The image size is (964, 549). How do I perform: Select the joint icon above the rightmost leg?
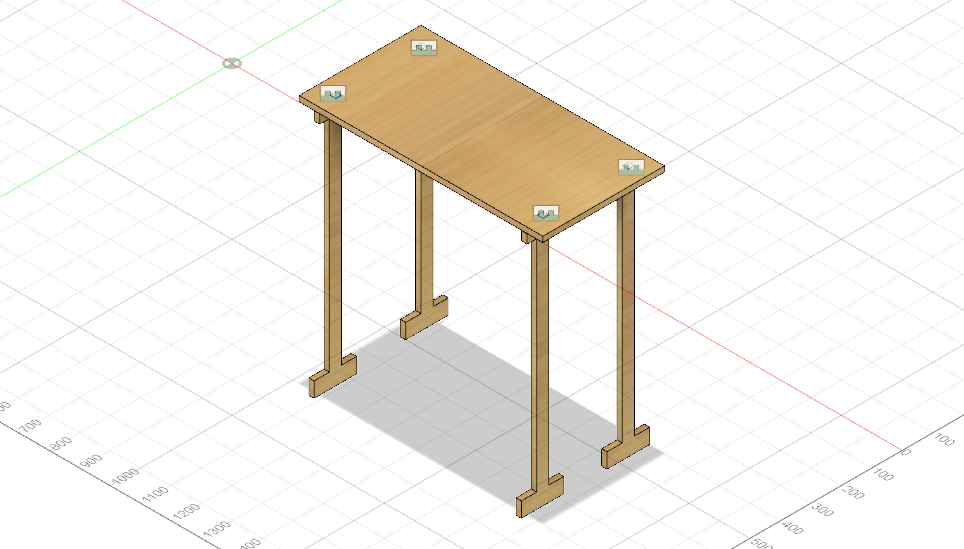pyautogui.click(x=631, y=167)
